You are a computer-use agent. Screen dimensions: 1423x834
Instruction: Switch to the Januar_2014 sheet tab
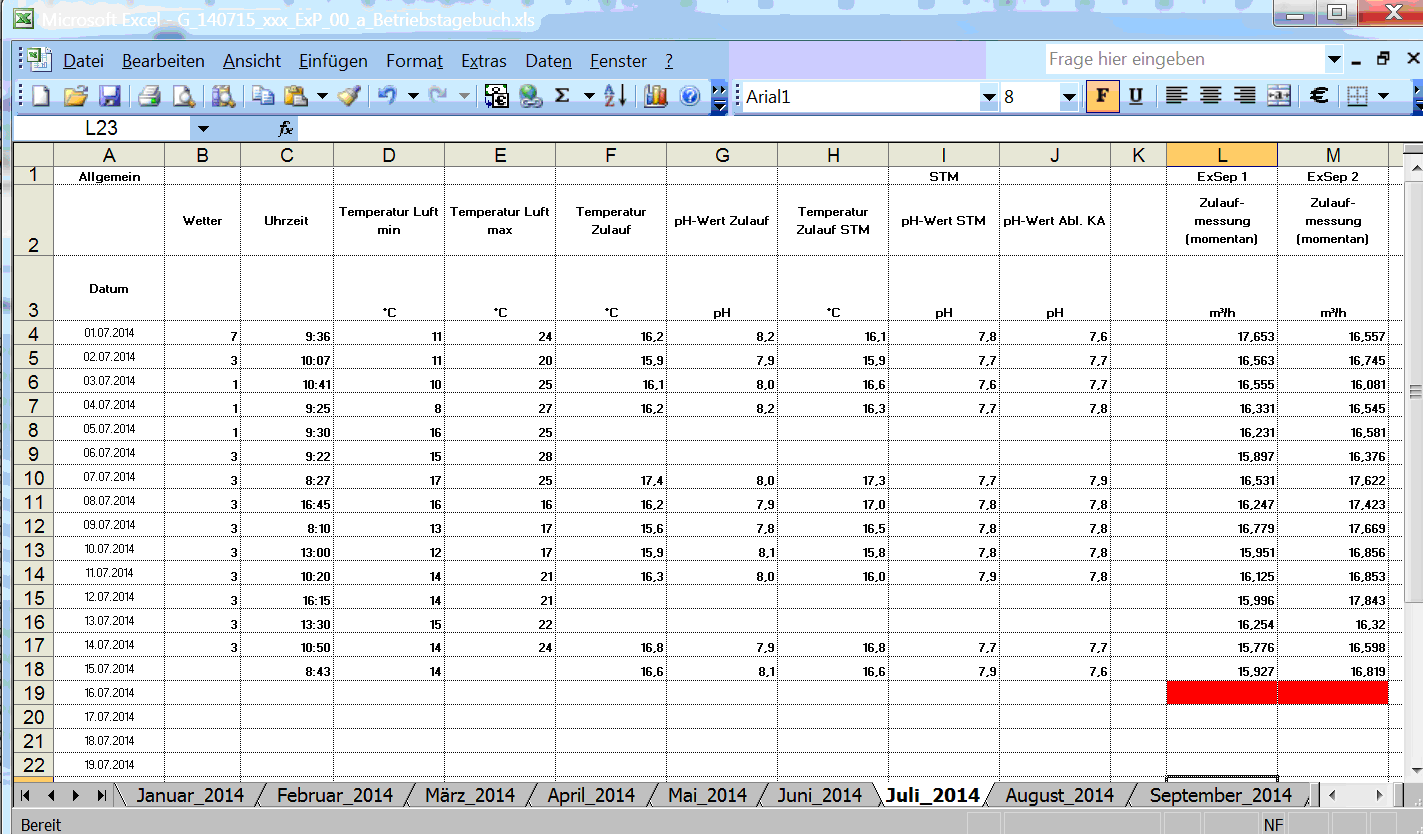189,795
